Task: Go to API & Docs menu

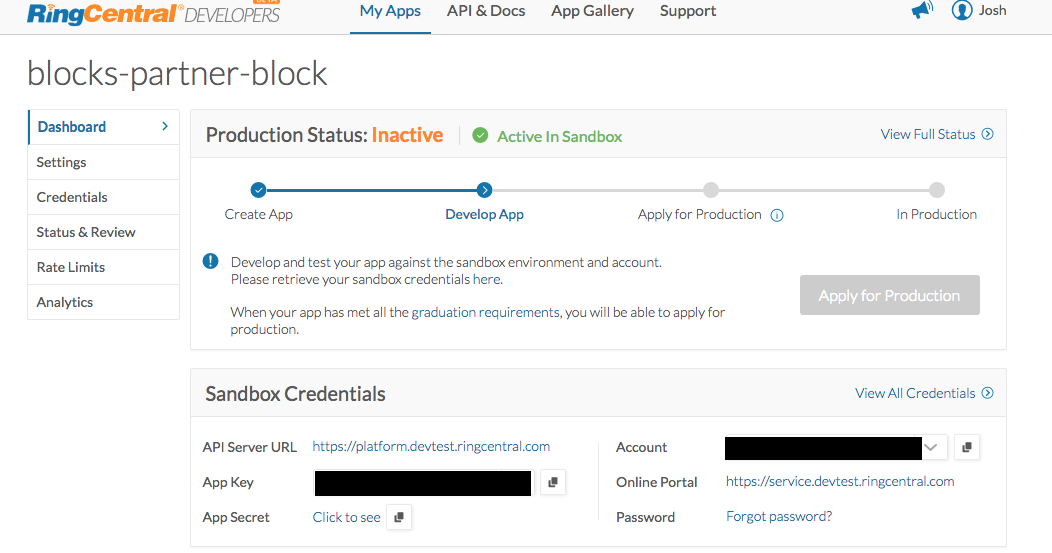Action: click(x=486, y=11)
